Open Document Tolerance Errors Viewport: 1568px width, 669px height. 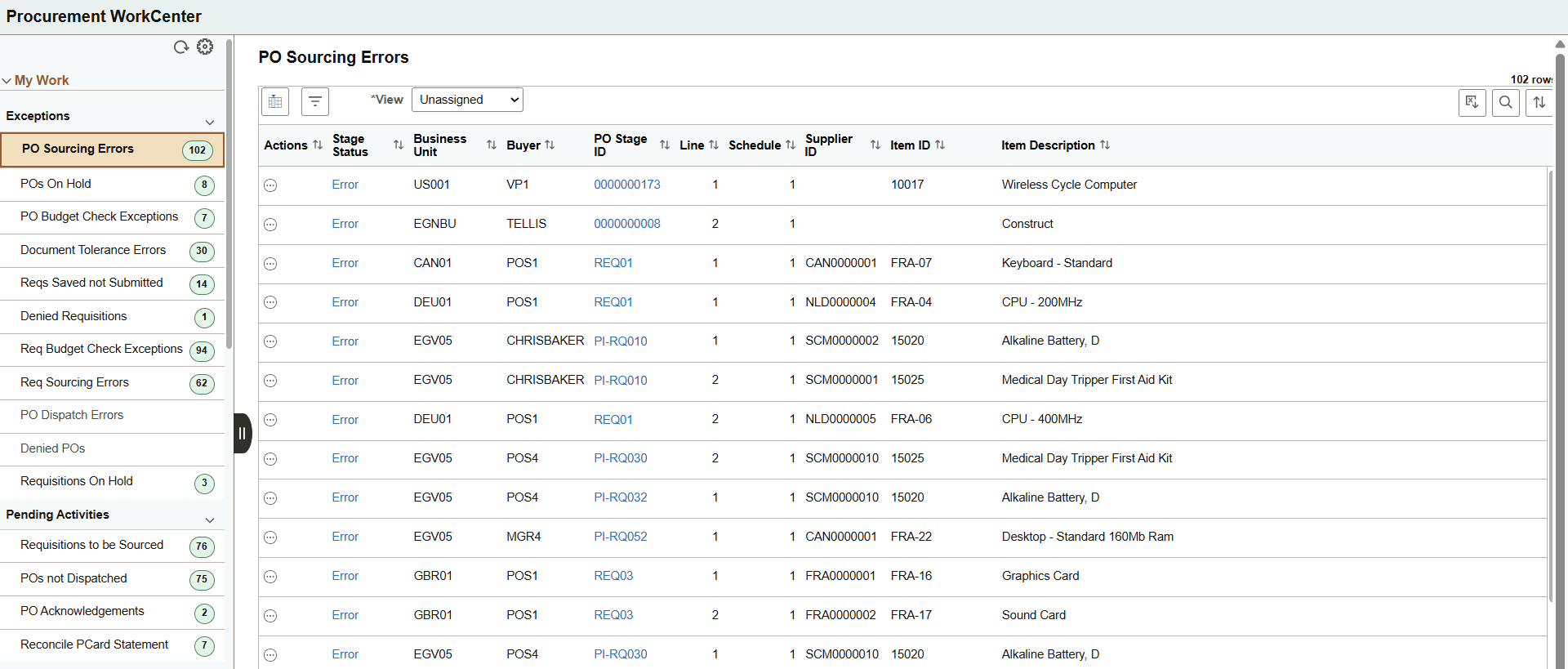click(x=112, y=251)
